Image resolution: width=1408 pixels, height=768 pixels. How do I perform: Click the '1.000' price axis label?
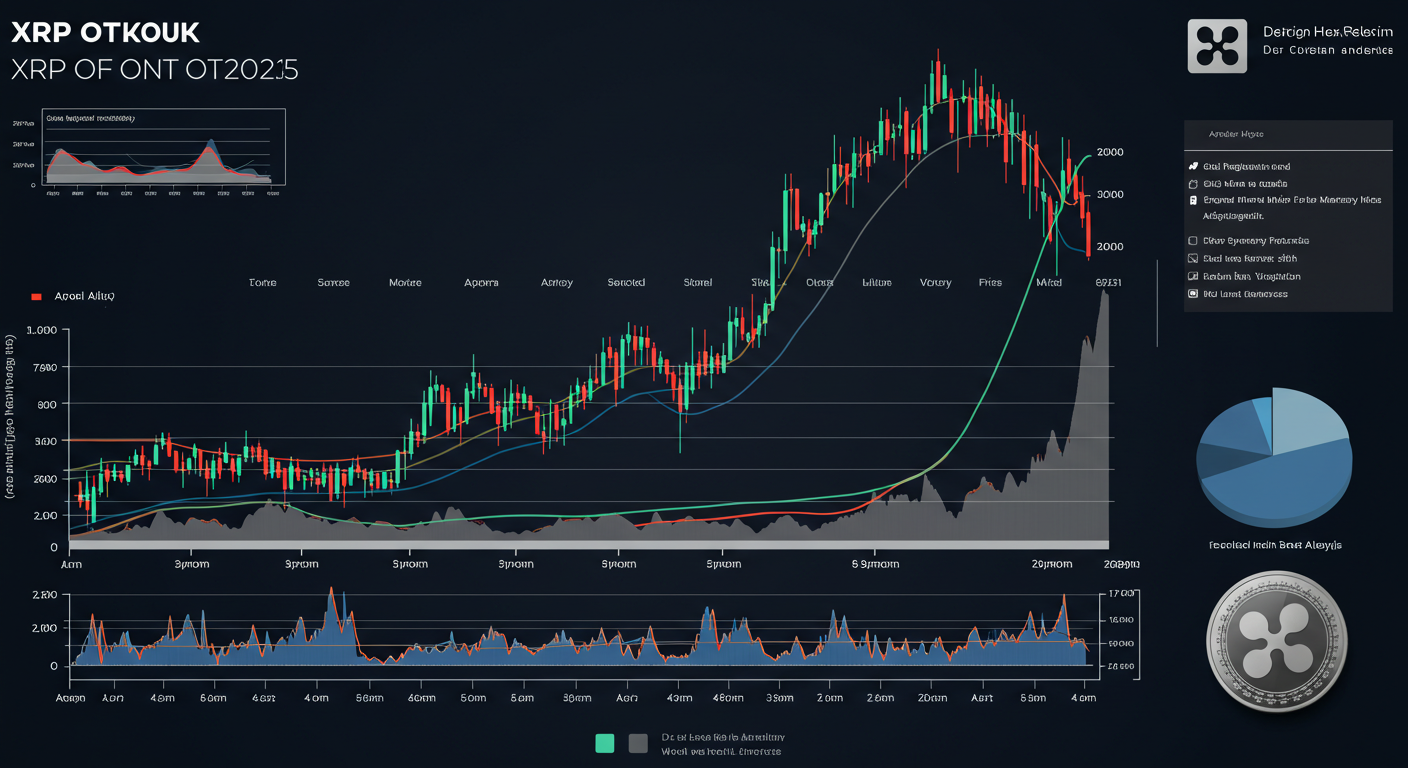43,330
